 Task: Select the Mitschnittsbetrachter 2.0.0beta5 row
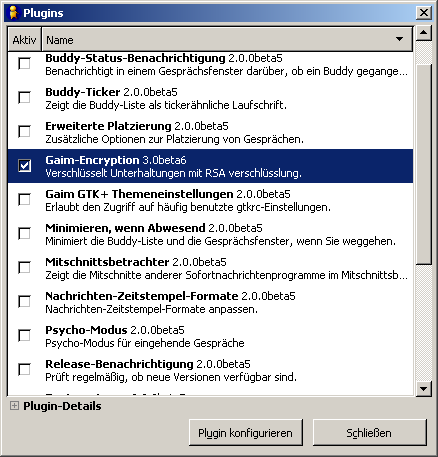[x=210, y=268]
